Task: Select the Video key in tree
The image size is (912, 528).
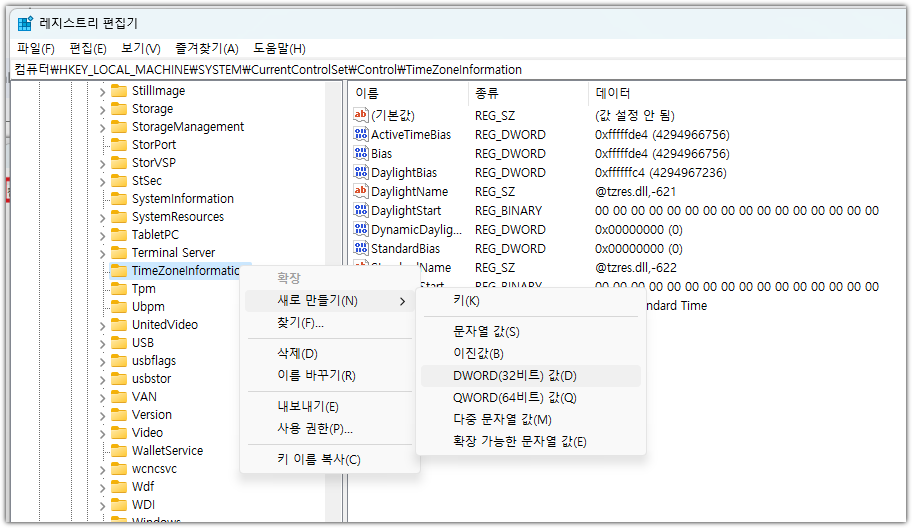Action: click(x=147, y=433)
